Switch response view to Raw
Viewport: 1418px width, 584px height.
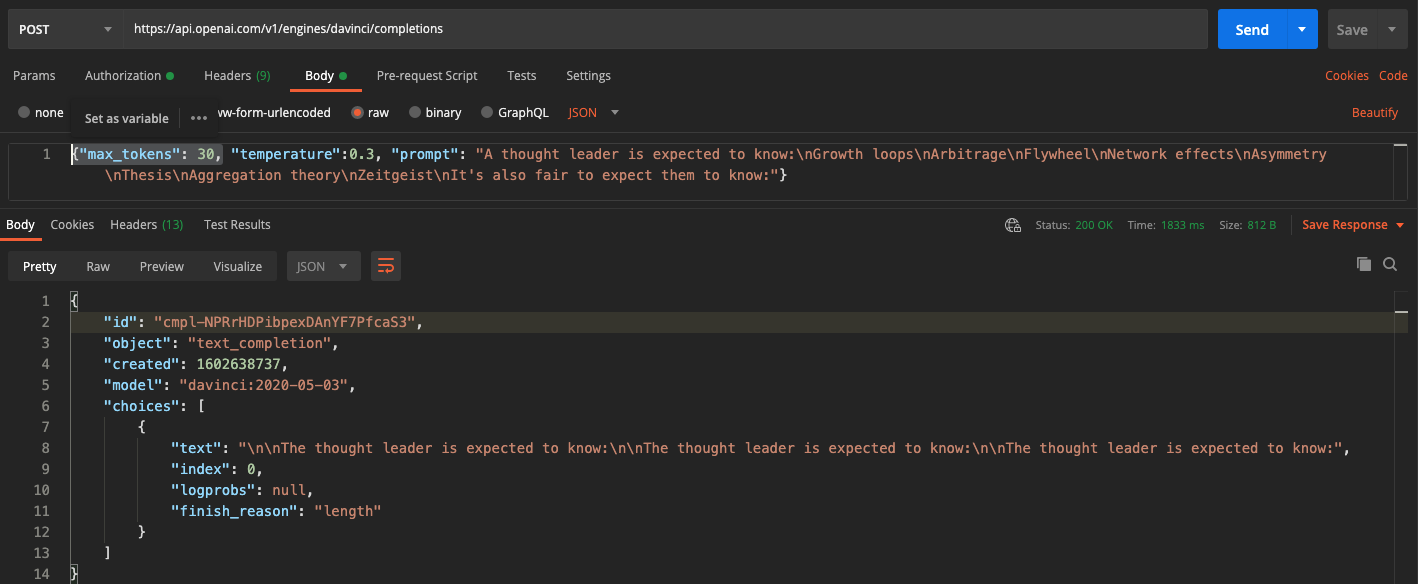click(x=98, y=266)
